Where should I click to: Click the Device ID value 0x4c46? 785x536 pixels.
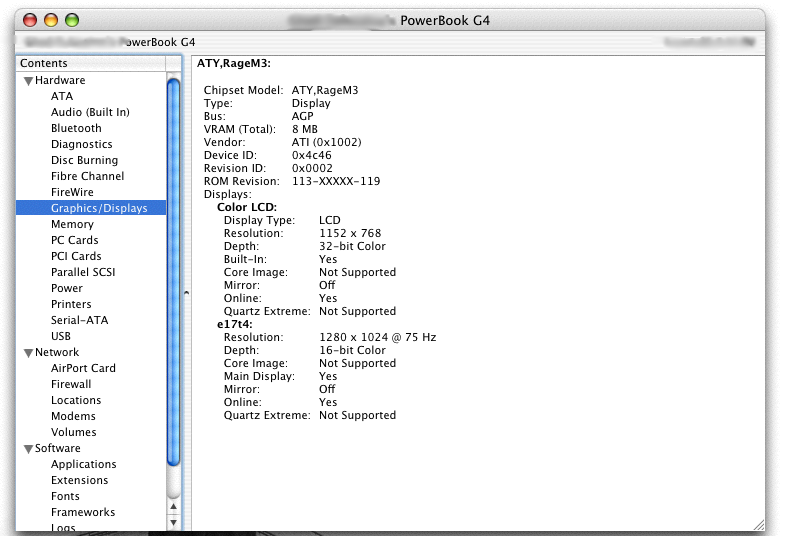(x=311, y=155)
